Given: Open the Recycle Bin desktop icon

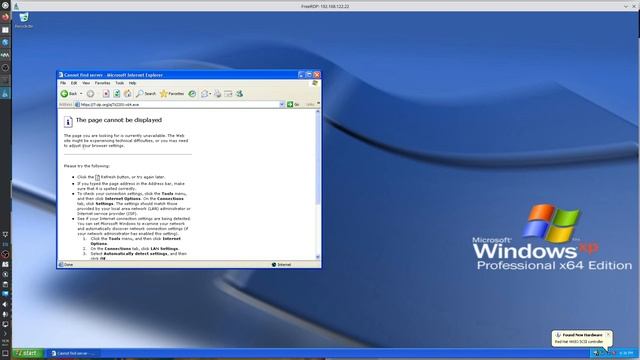Looking at the screenshot, I should point(24,20).
